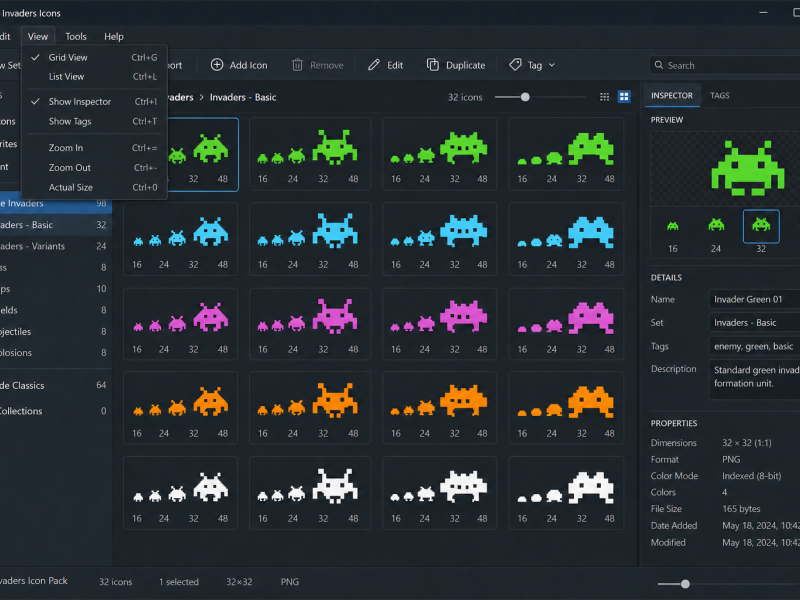Select the fourth orange invader icon card

[566, 408]
